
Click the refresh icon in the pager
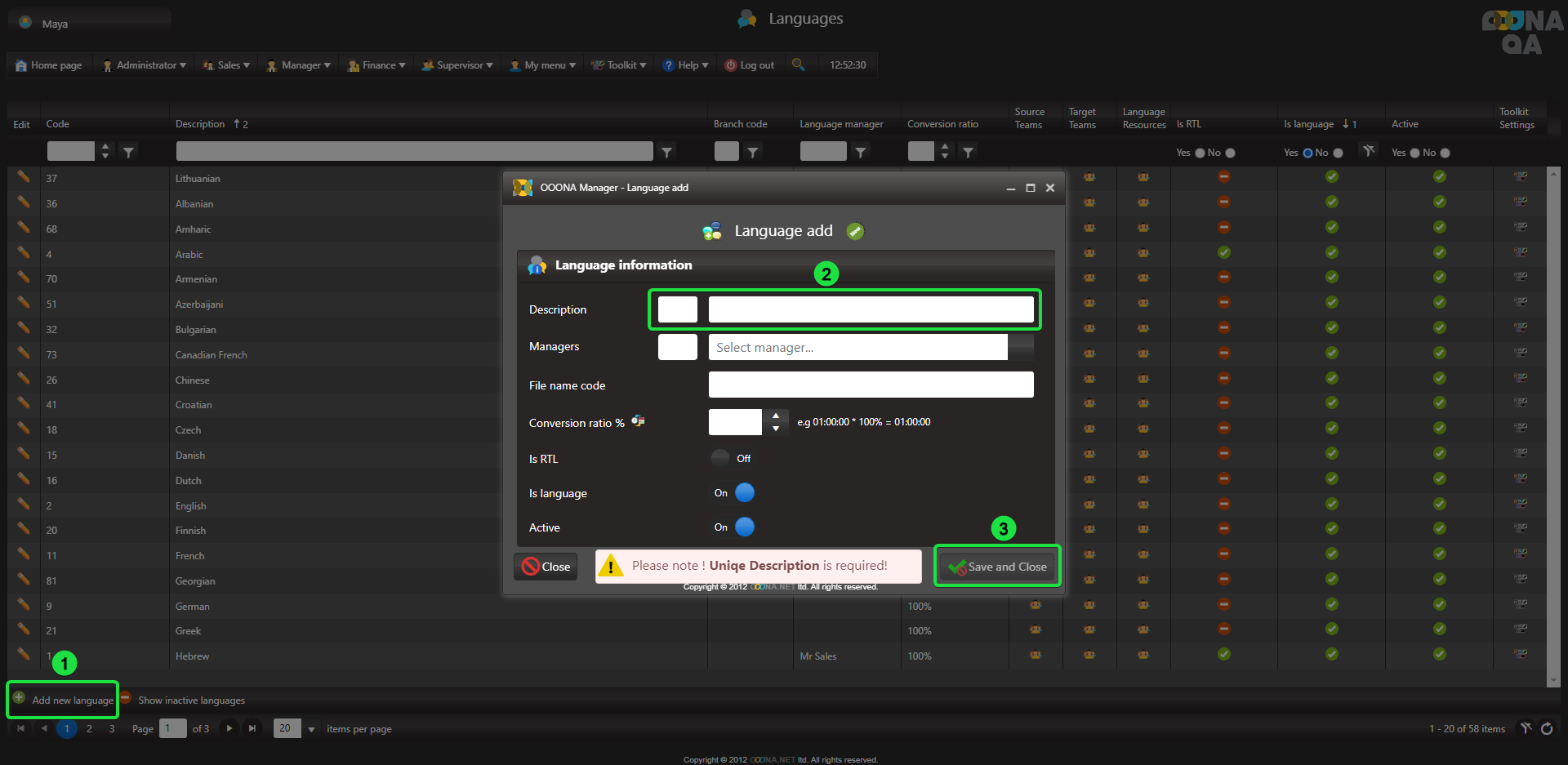(1547, 728)
